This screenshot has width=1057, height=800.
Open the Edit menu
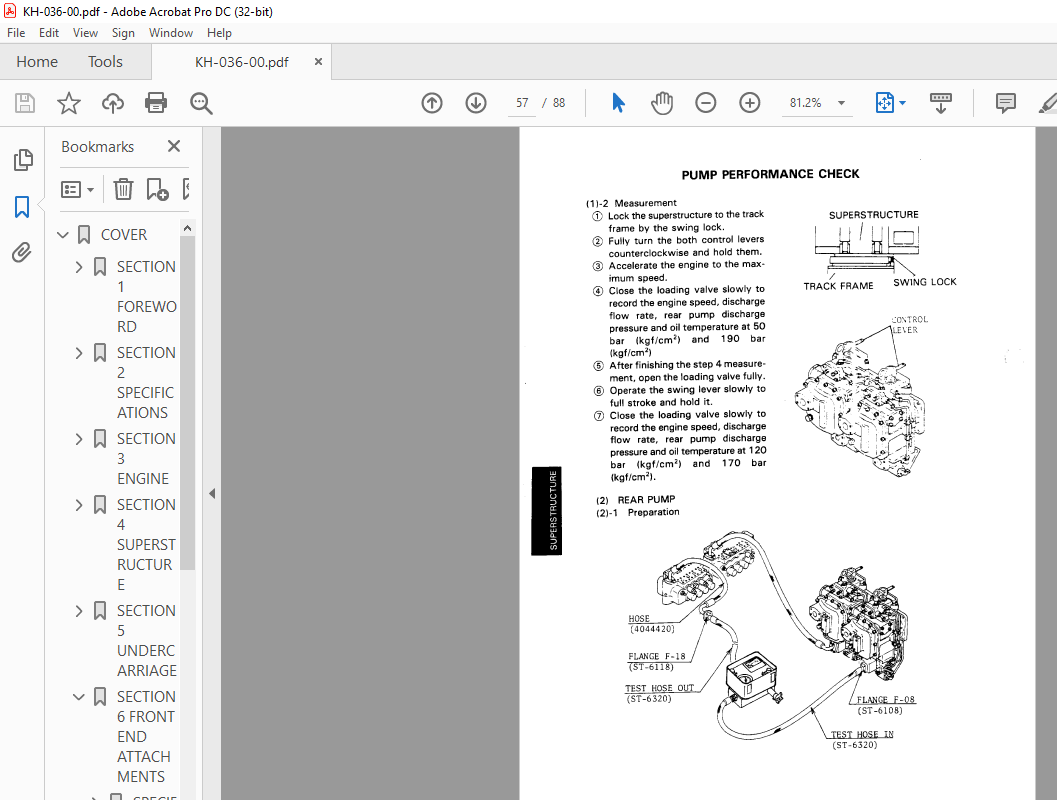click(49, 32)
